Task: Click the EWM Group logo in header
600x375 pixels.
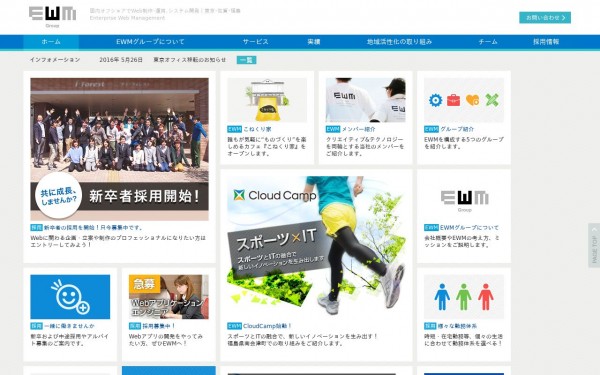Action: (x=52, y=16)
